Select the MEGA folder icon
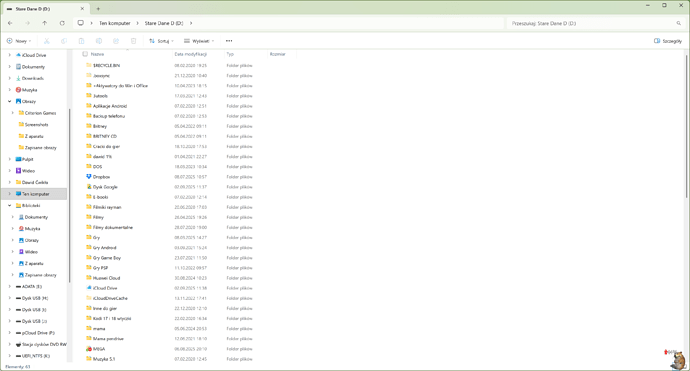Screen dimensions: 690x371 click(x=89, y=349)
